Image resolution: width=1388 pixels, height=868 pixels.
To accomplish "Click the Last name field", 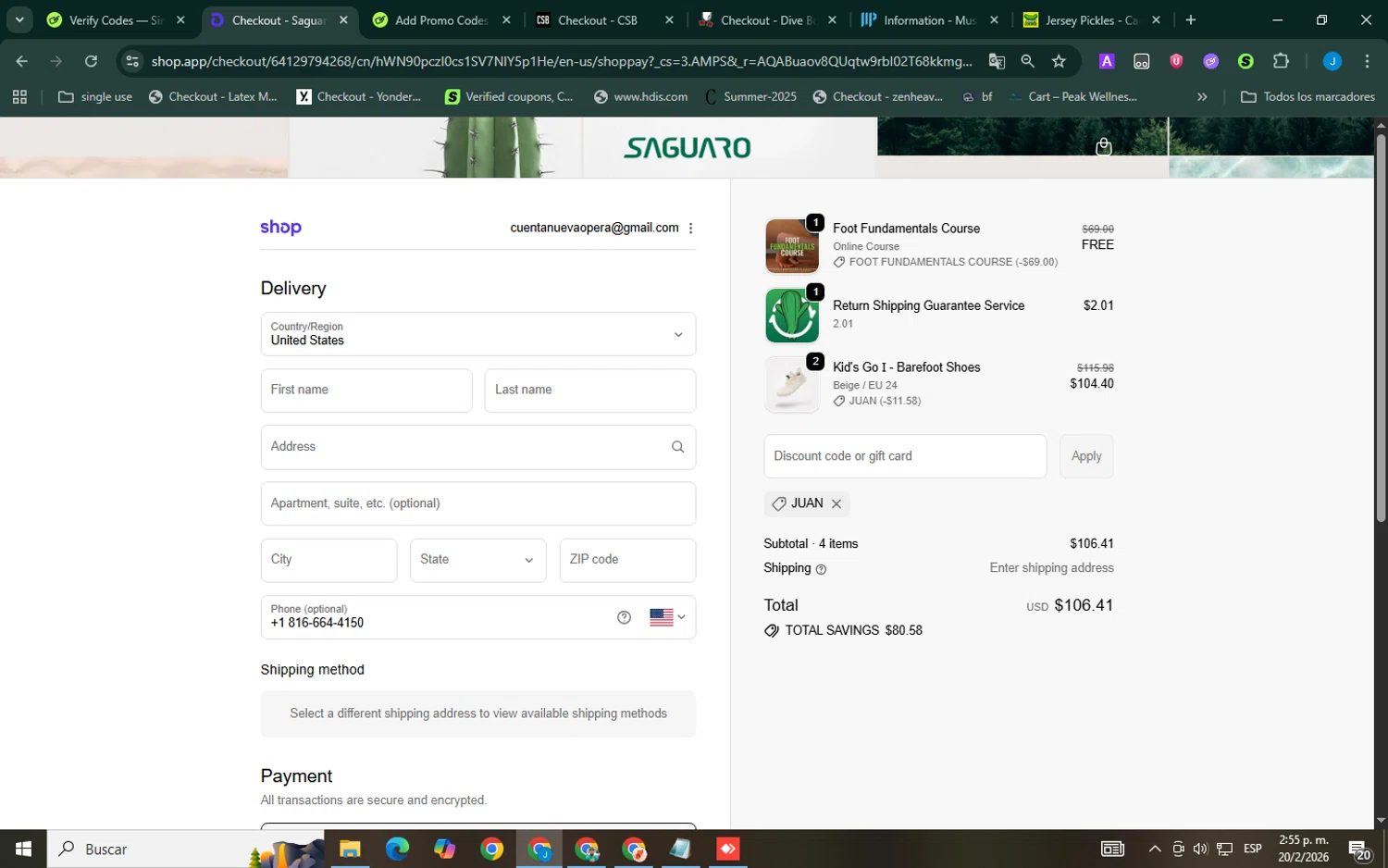I will pos(590,391).
